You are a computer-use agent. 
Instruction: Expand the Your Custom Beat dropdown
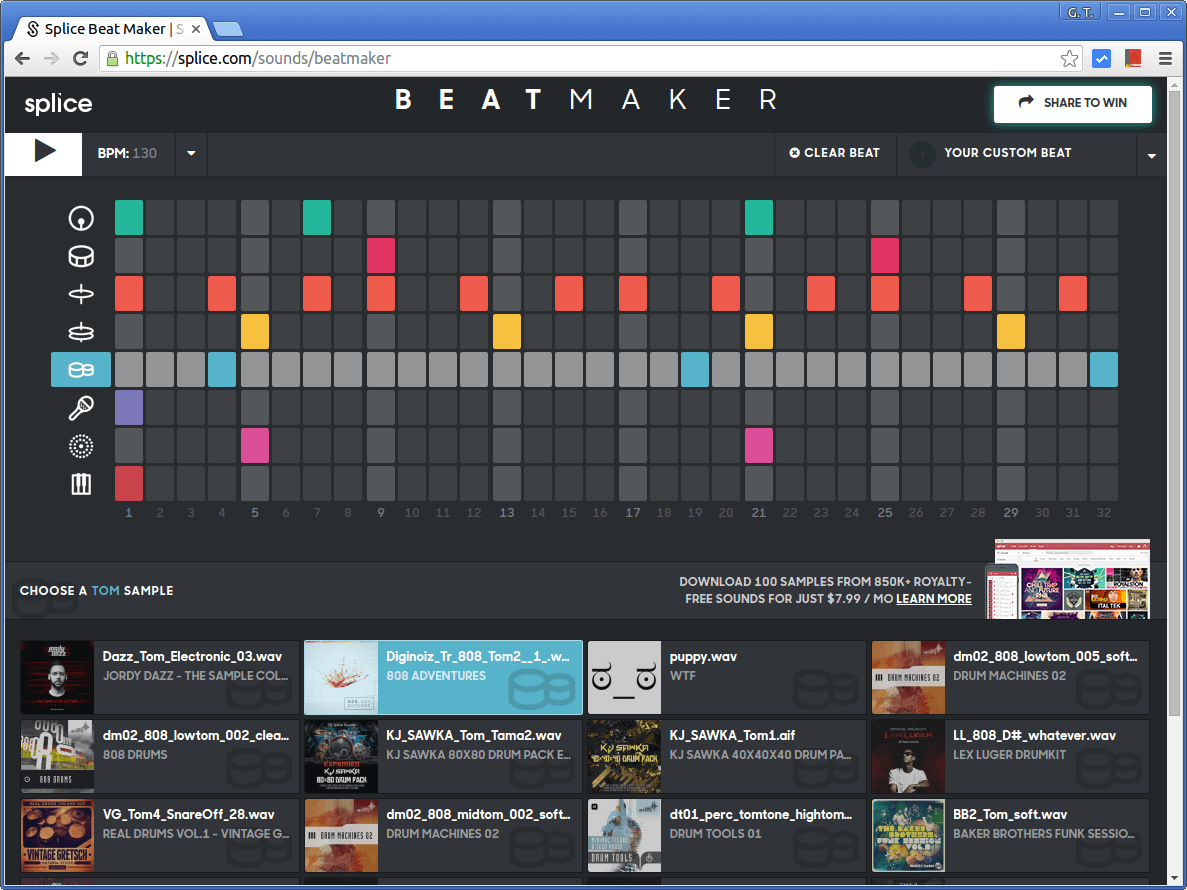pyautogui.click(x=1152, y=156)
